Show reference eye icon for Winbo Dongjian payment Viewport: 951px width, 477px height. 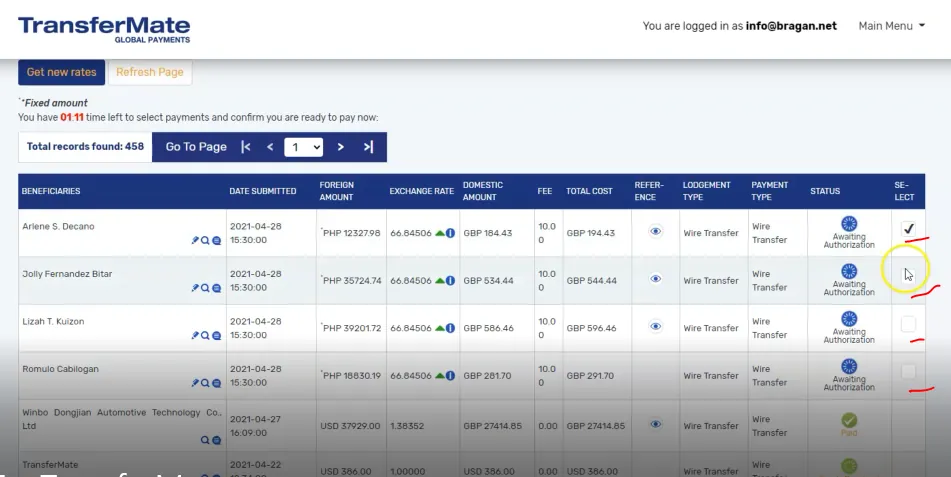[656, 424]
